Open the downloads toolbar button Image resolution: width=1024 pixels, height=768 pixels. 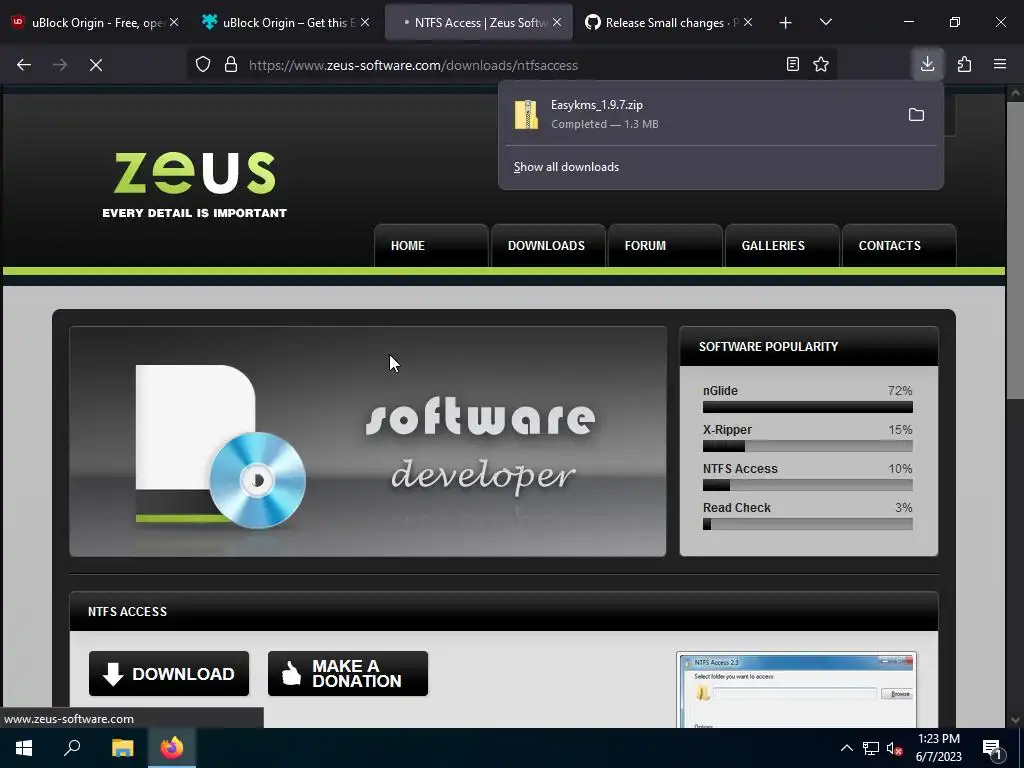pyautogui.click(x=927, y=64)
